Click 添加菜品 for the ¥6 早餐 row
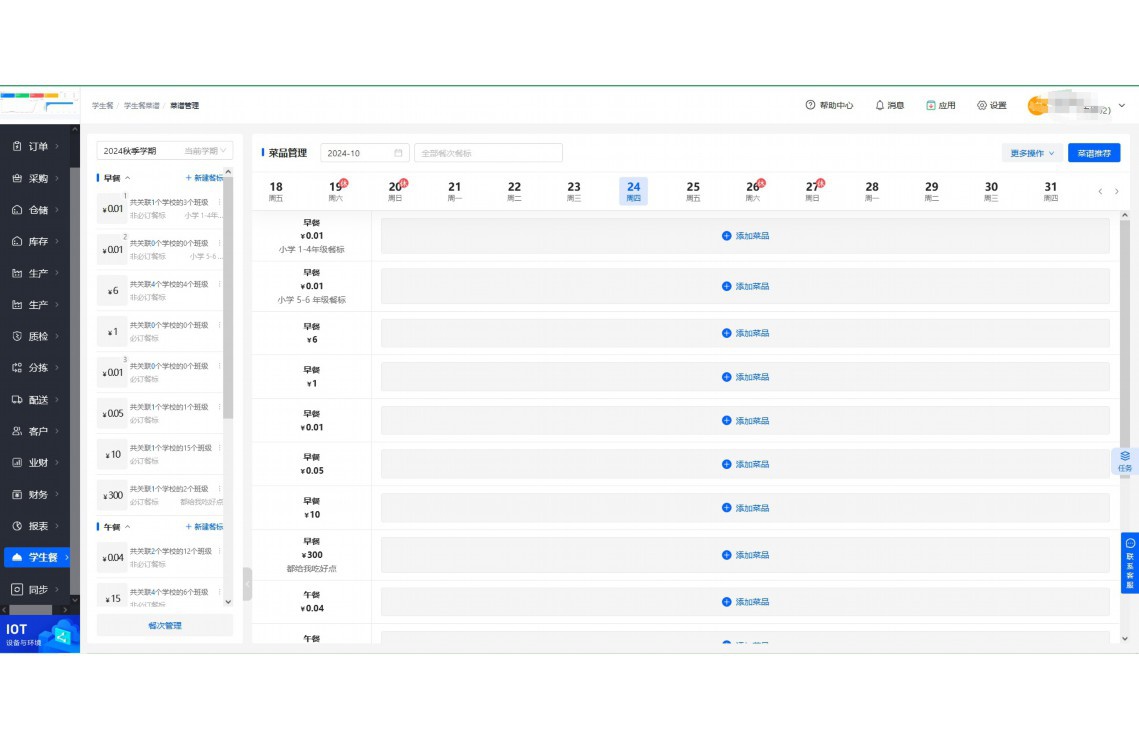Screen dimensions: 1139x739 click(x=745, y=333)
